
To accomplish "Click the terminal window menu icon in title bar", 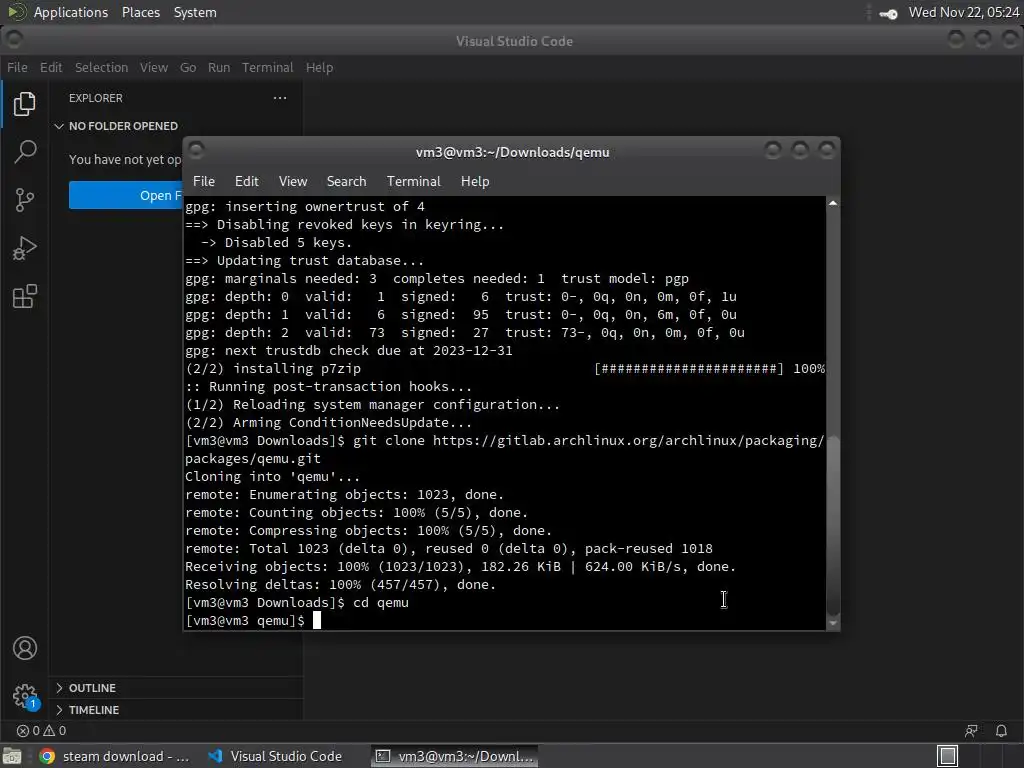I will coord(197,150).
